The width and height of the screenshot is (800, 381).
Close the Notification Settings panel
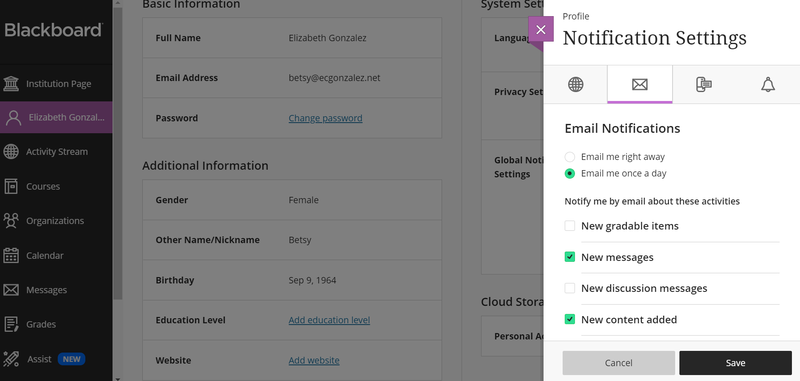(x=541, y=30)
